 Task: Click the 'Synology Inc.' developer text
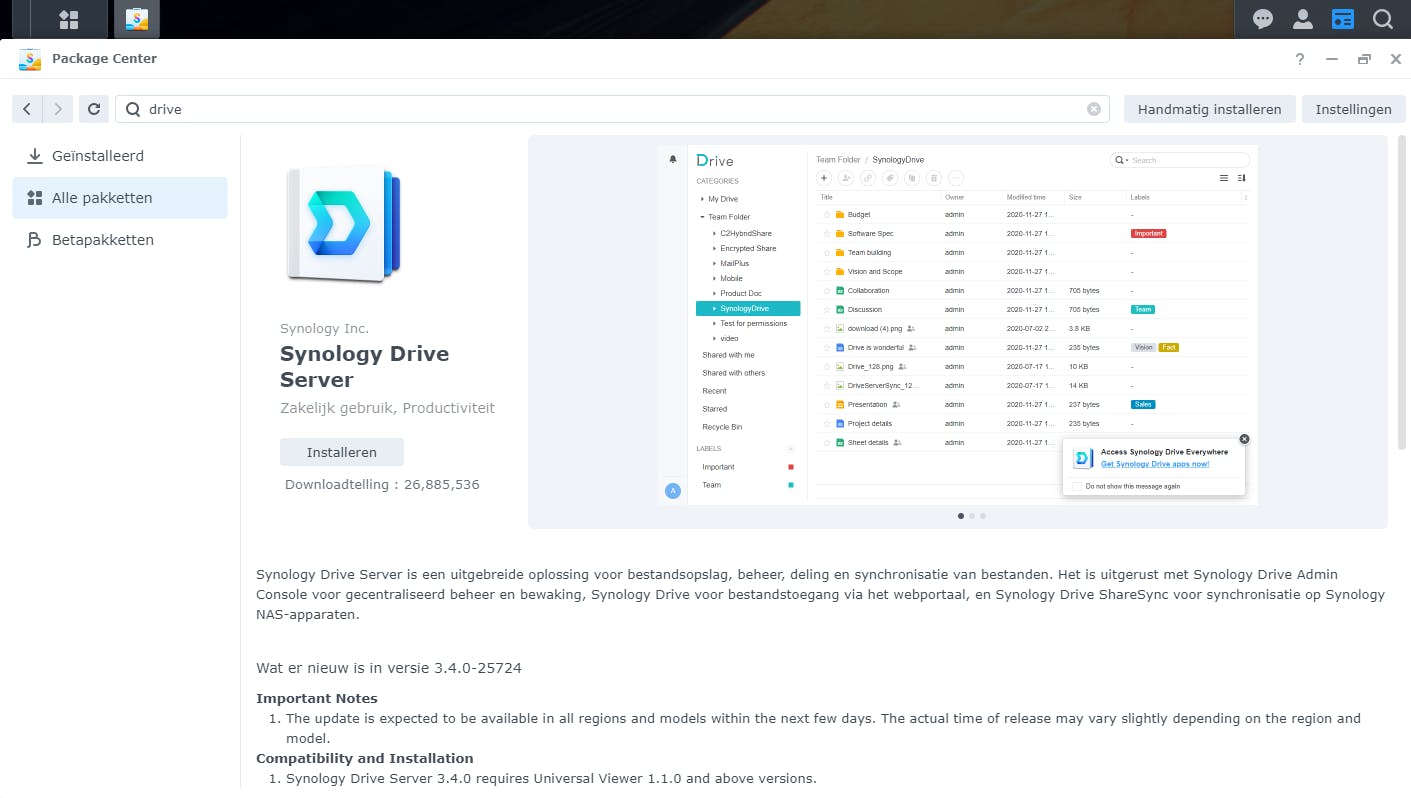324,328
